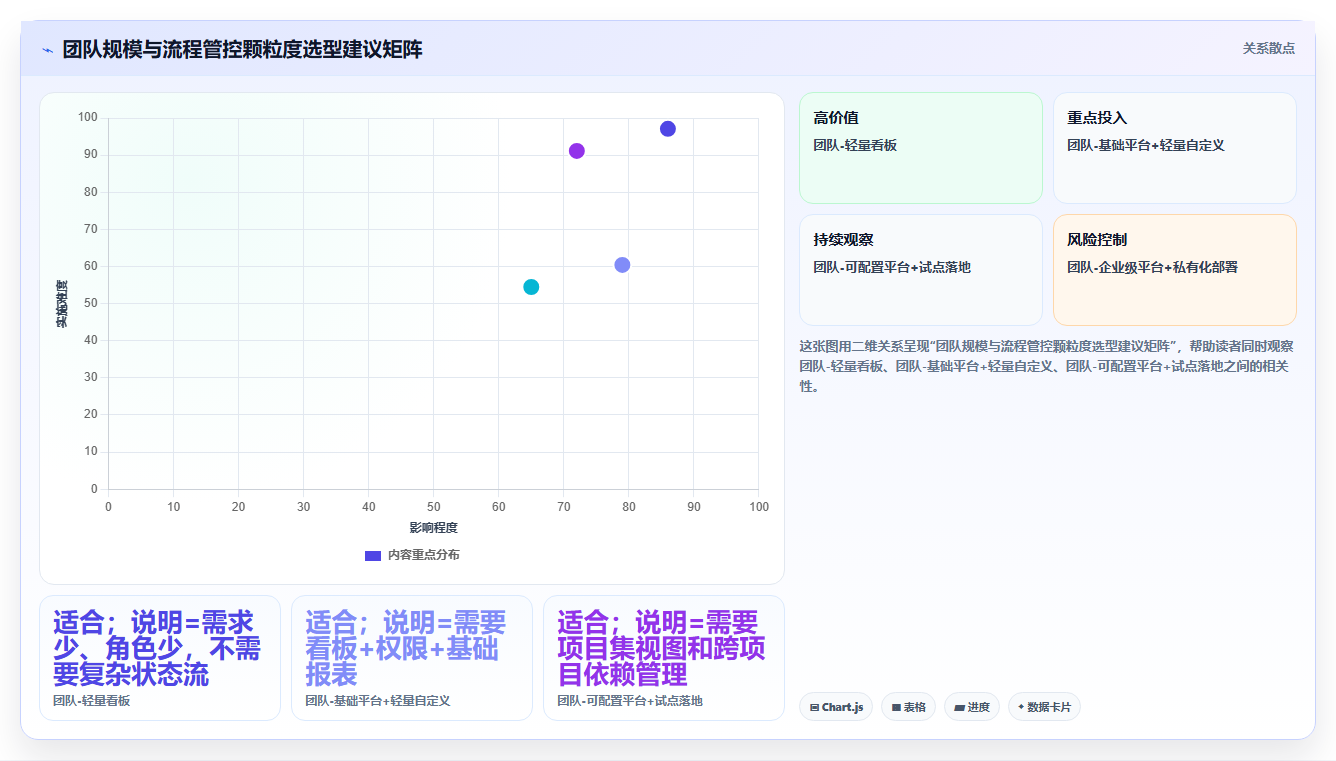Click the lightning icon beside the title

point(47,50)
